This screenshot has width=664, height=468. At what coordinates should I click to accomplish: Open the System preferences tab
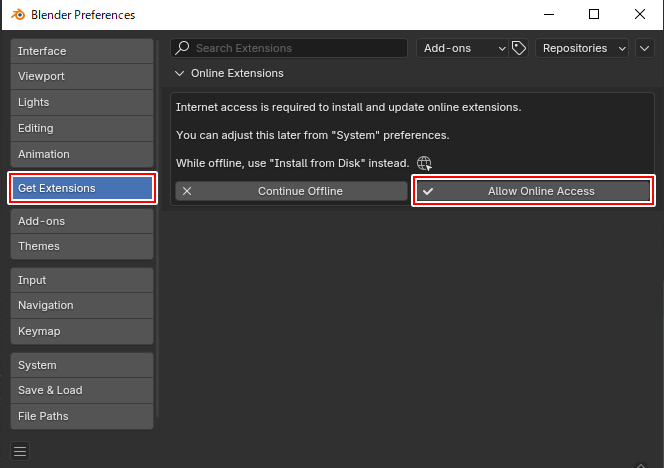(x=82, y=365)
